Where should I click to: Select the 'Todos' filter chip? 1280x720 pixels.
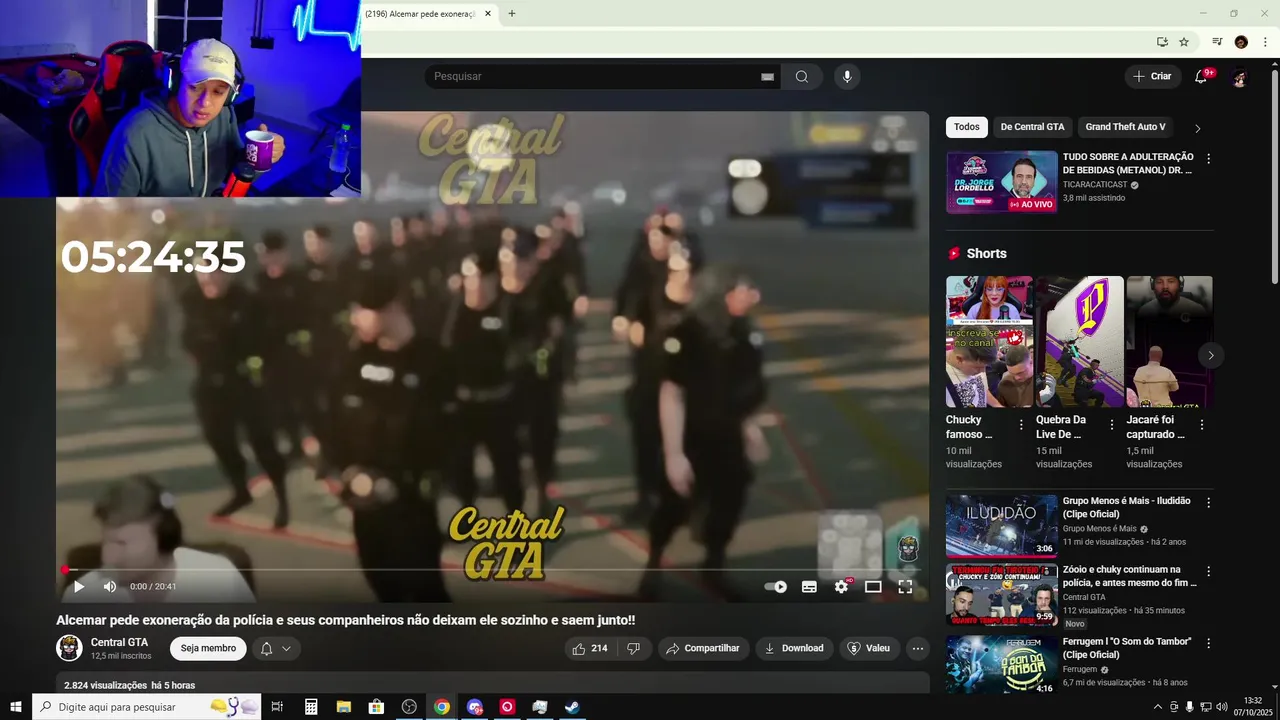[967, 127]
